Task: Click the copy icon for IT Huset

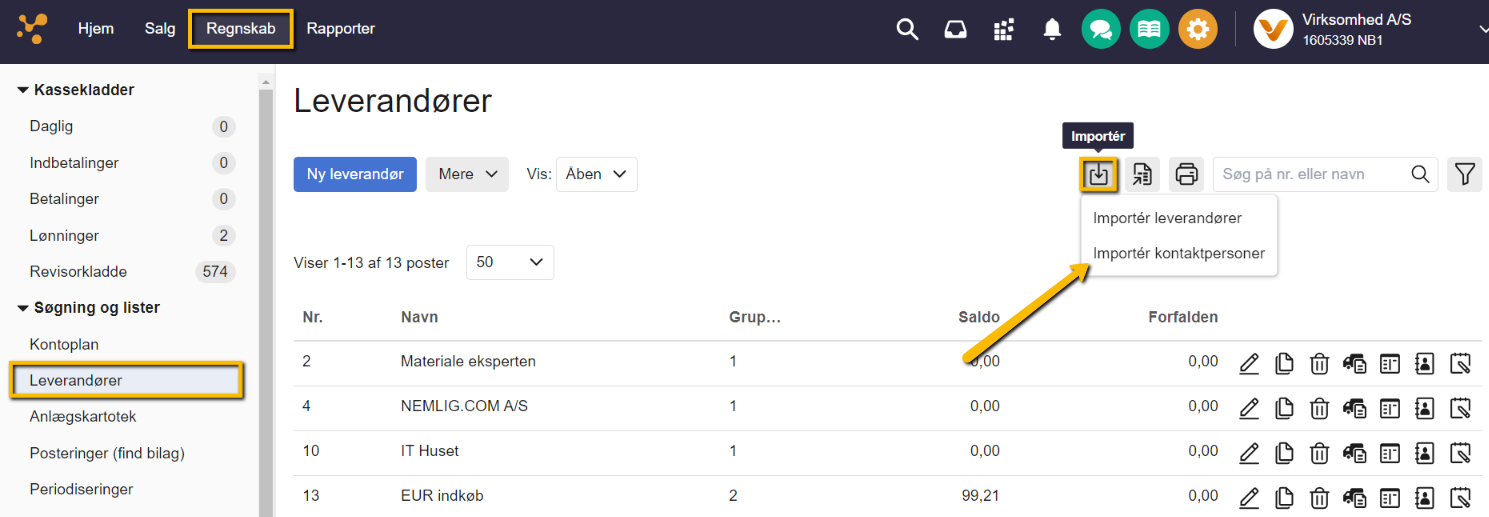Action: 1284,452
